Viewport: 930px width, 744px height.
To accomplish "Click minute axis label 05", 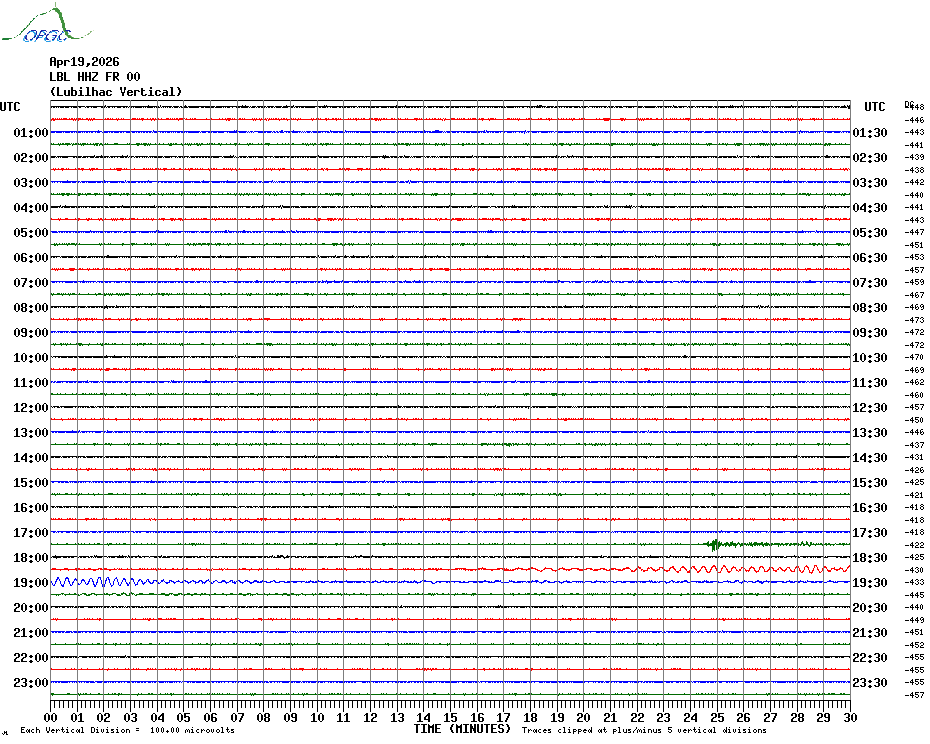I will click(184, 717).
